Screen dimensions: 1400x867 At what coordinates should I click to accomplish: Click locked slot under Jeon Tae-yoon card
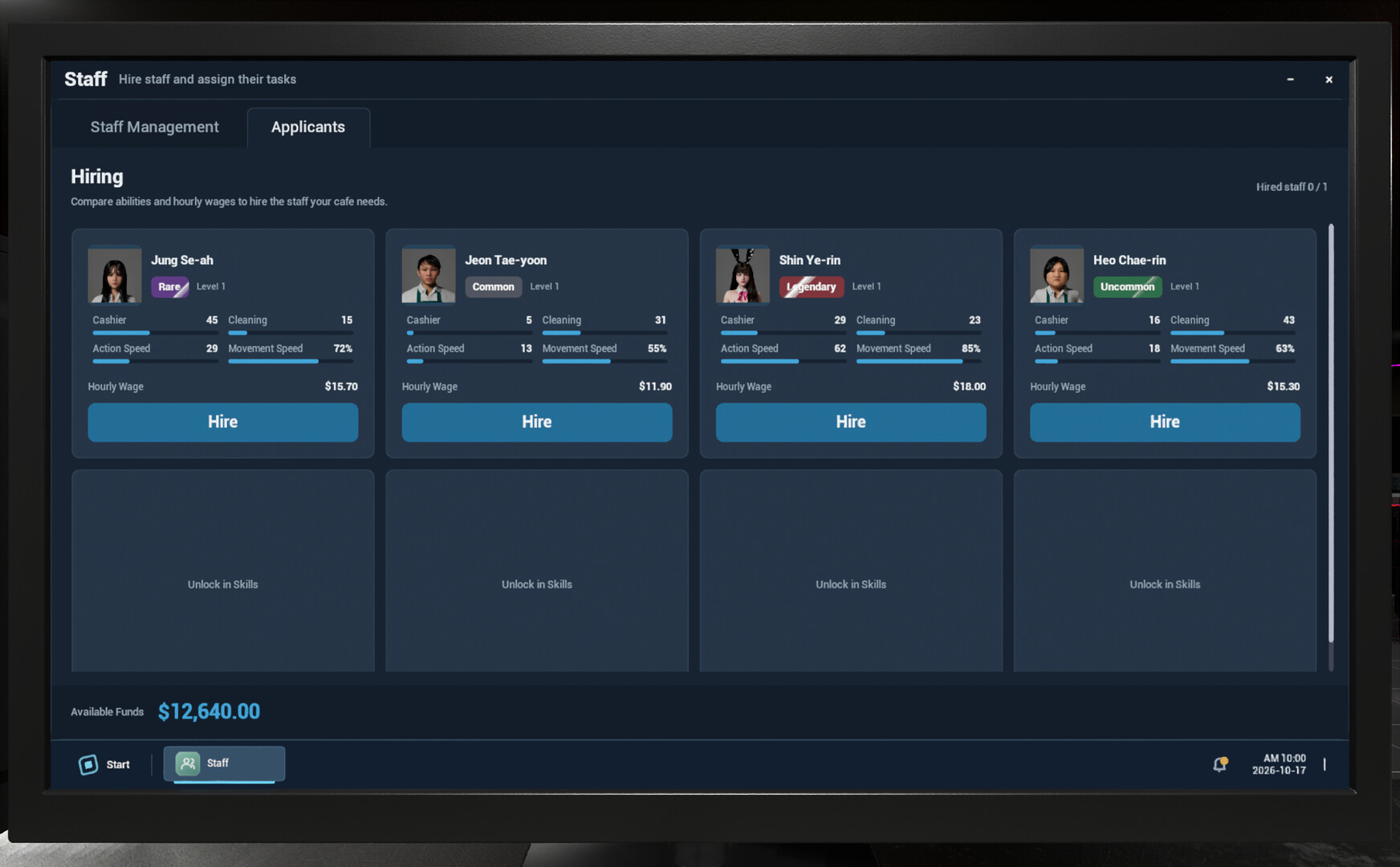coord(537,571)
